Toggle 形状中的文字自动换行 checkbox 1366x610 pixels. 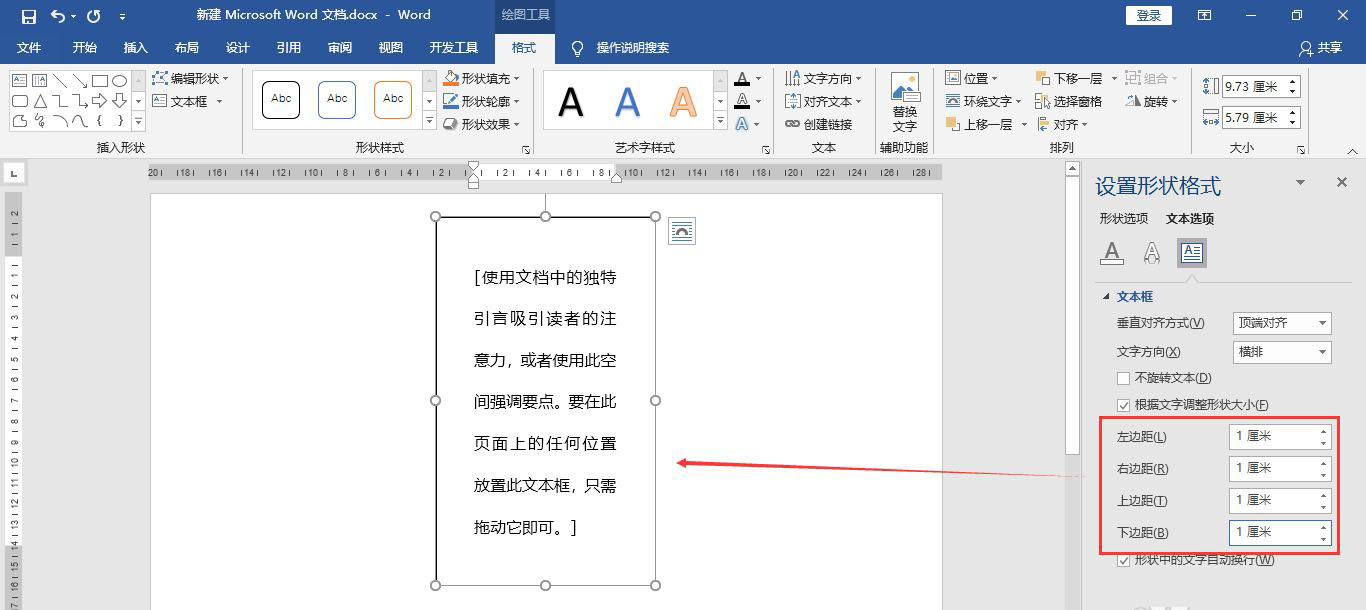[x=1125, y=561]
